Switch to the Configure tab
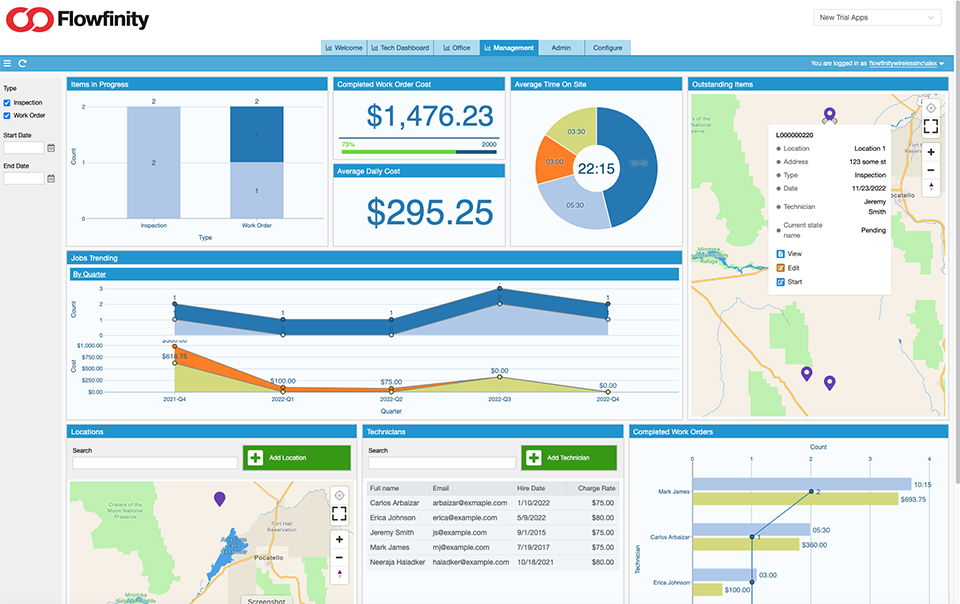This screenshot has width=960, height=604. click(x=607, y=47)
